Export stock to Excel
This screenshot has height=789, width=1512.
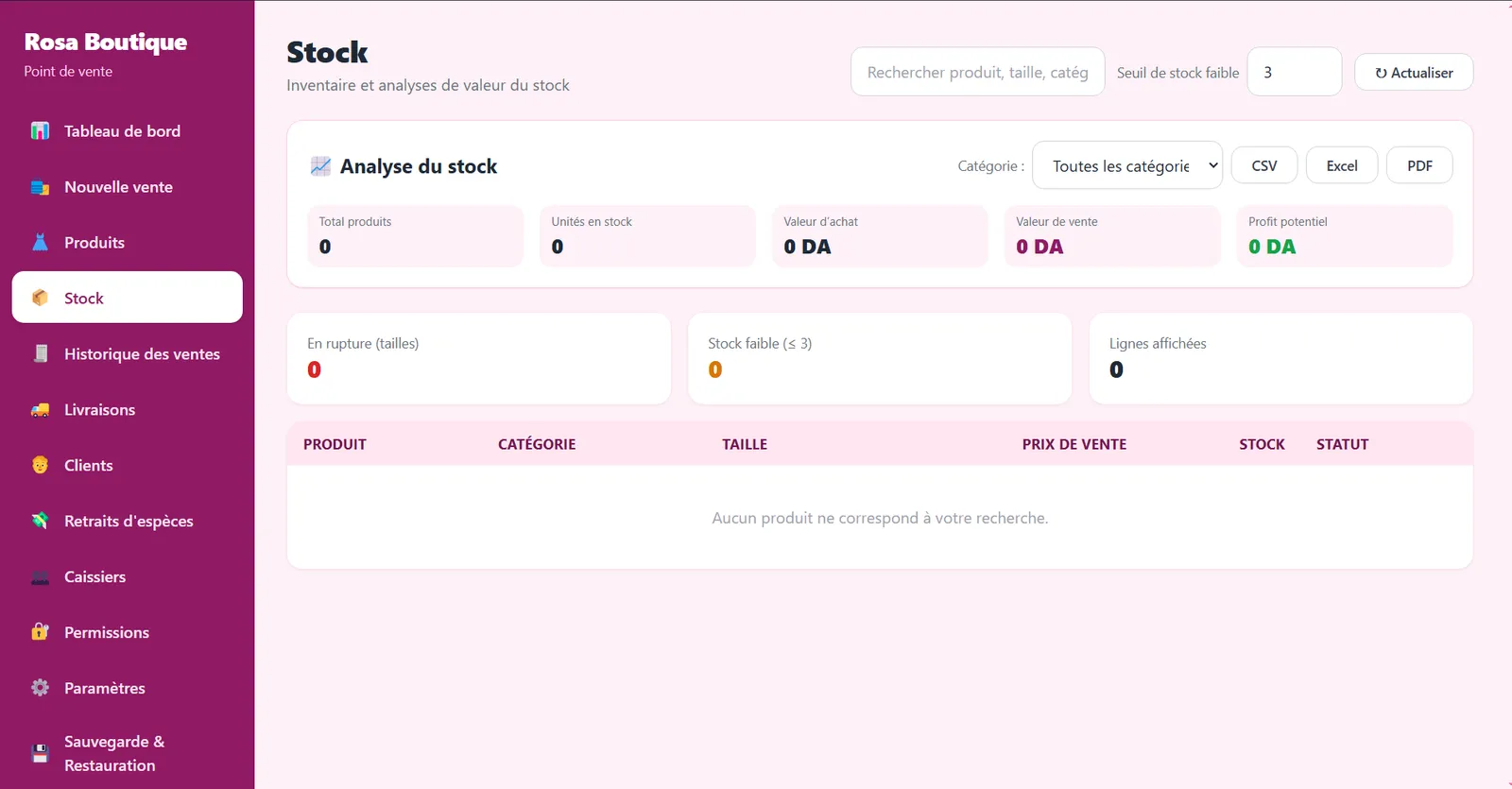1342,165
